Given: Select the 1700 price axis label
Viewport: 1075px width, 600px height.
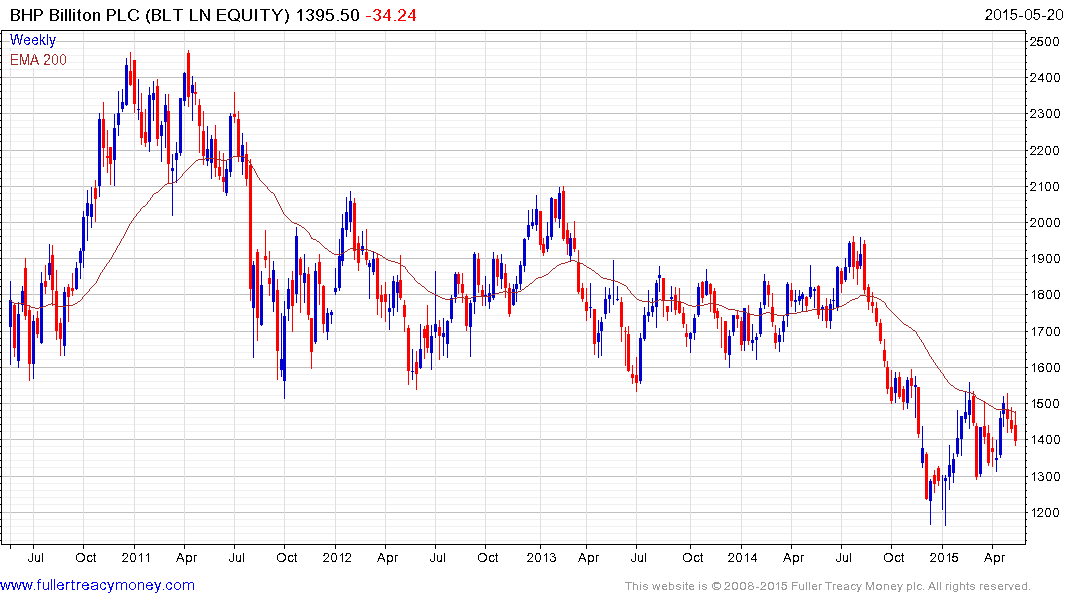Looking at the screenshot, I should pos(1045,332).
